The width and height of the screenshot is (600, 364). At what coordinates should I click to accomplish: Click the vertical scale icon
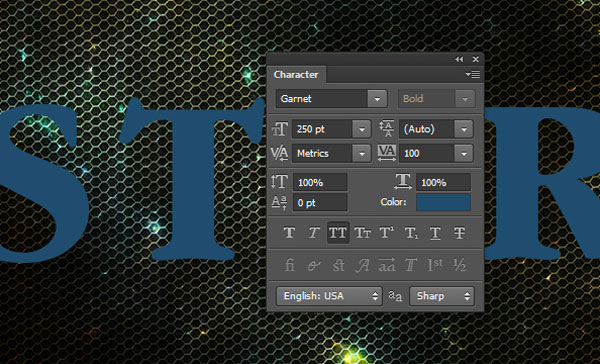(x=279, y=182)
